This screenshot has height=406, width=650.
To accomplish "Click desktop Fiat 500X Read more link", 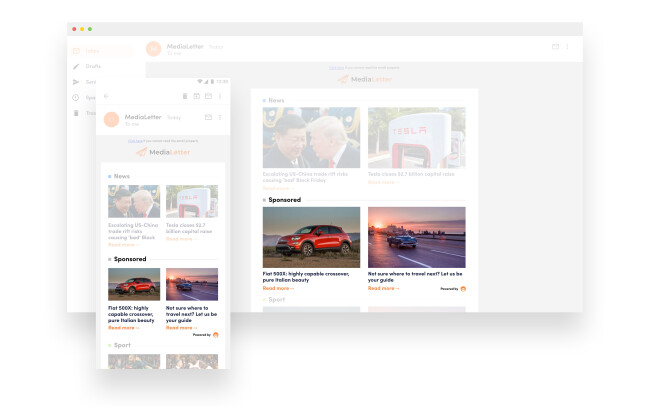I will point(278,288).
